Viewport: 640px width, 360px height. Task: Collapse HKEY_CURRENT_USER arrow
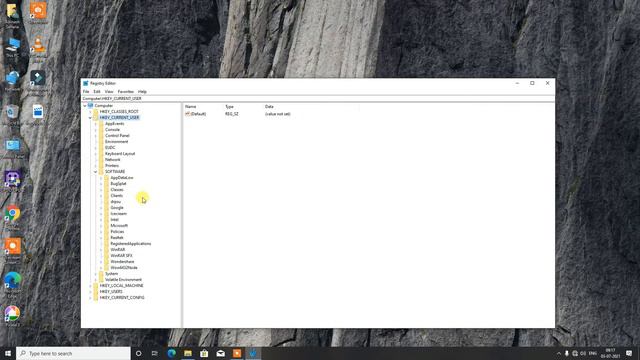(x=90, y=118)
